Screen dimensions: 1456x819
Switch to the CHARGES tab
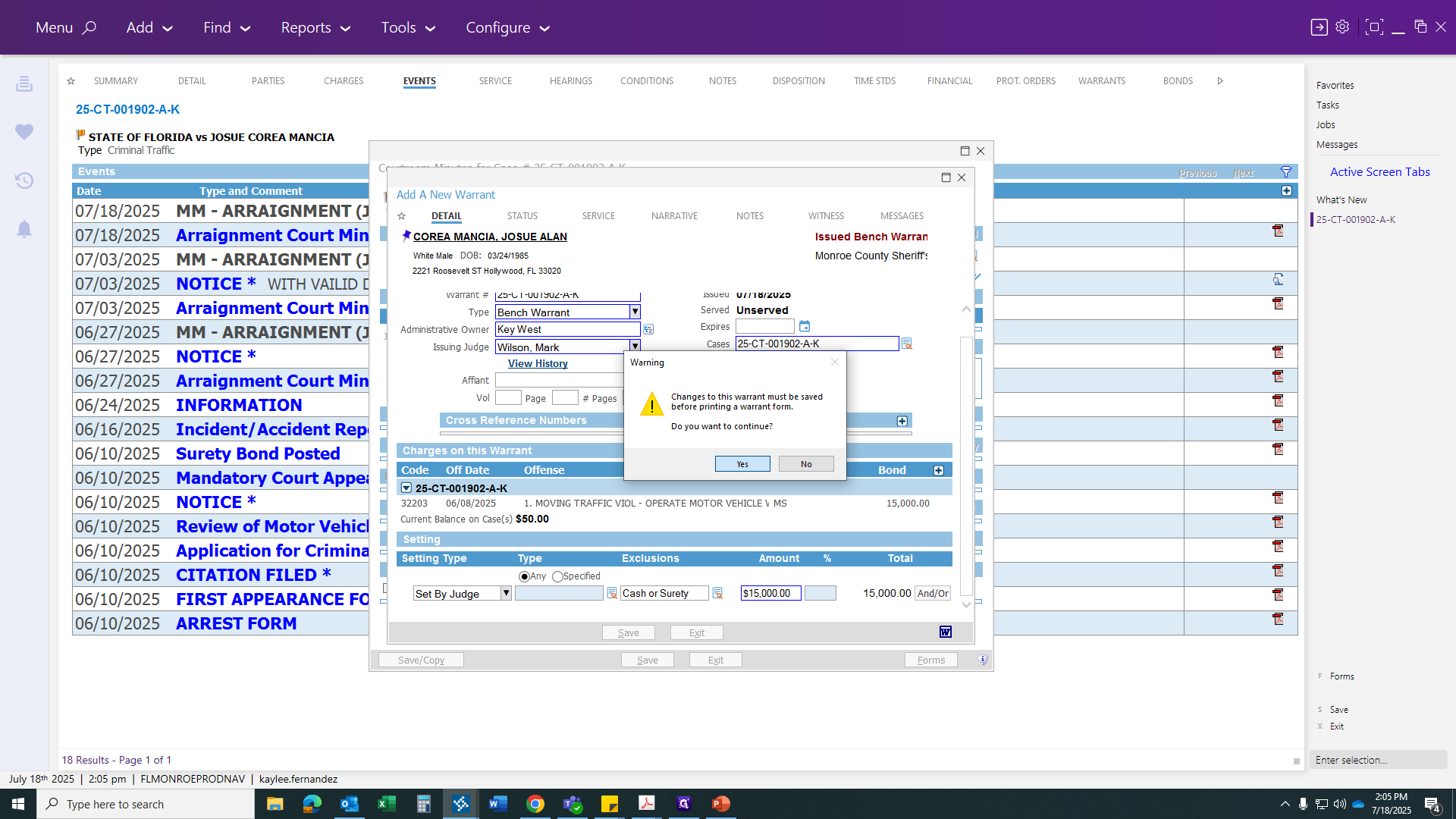click(344, 80)
